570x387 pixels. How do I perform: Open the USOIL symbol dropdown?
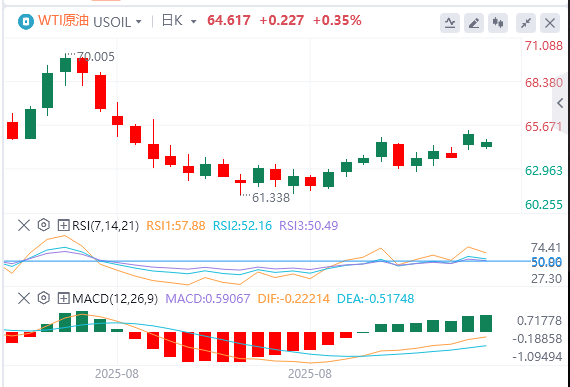click(x=117, y=22)
